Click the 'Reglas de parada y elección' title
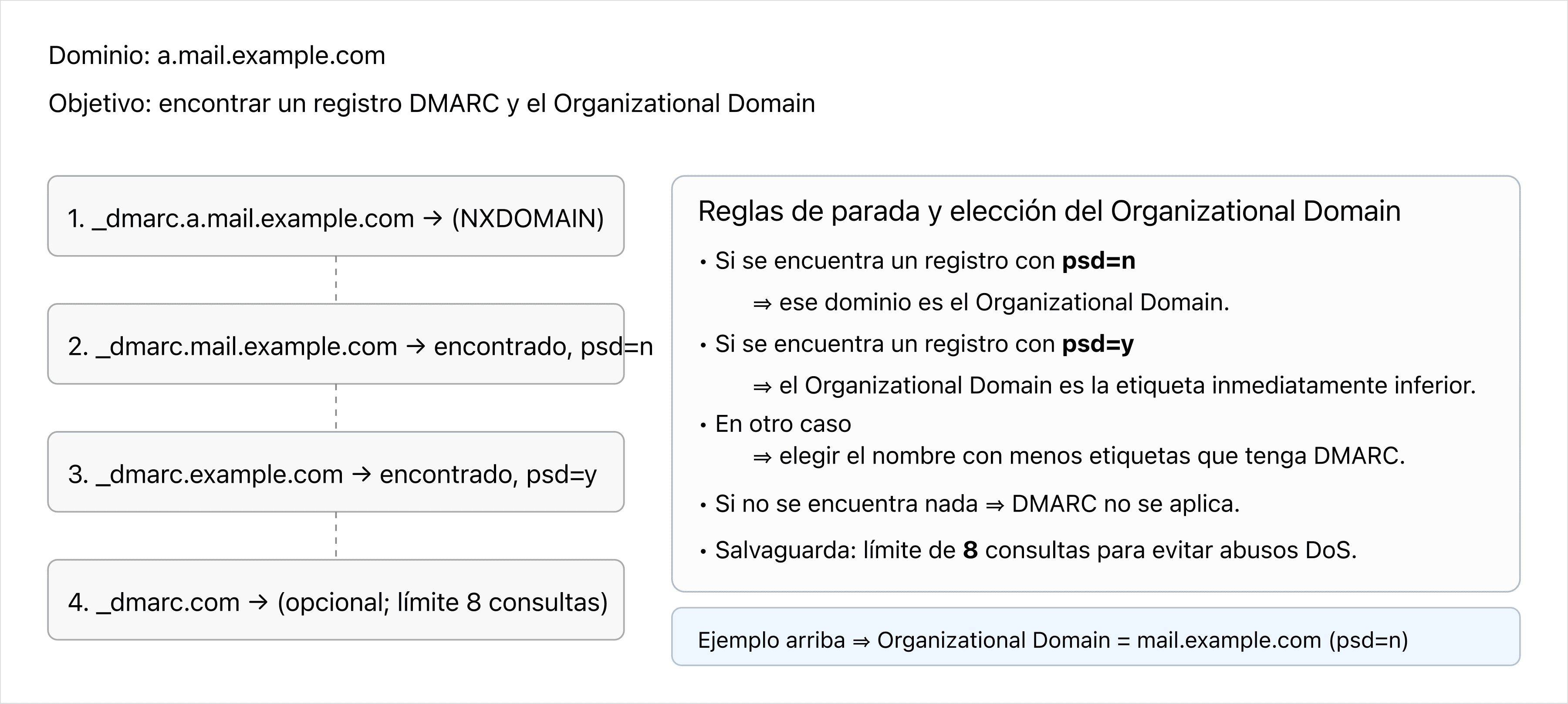This screenshot has width=1568, height=704. coord(1049,212)
